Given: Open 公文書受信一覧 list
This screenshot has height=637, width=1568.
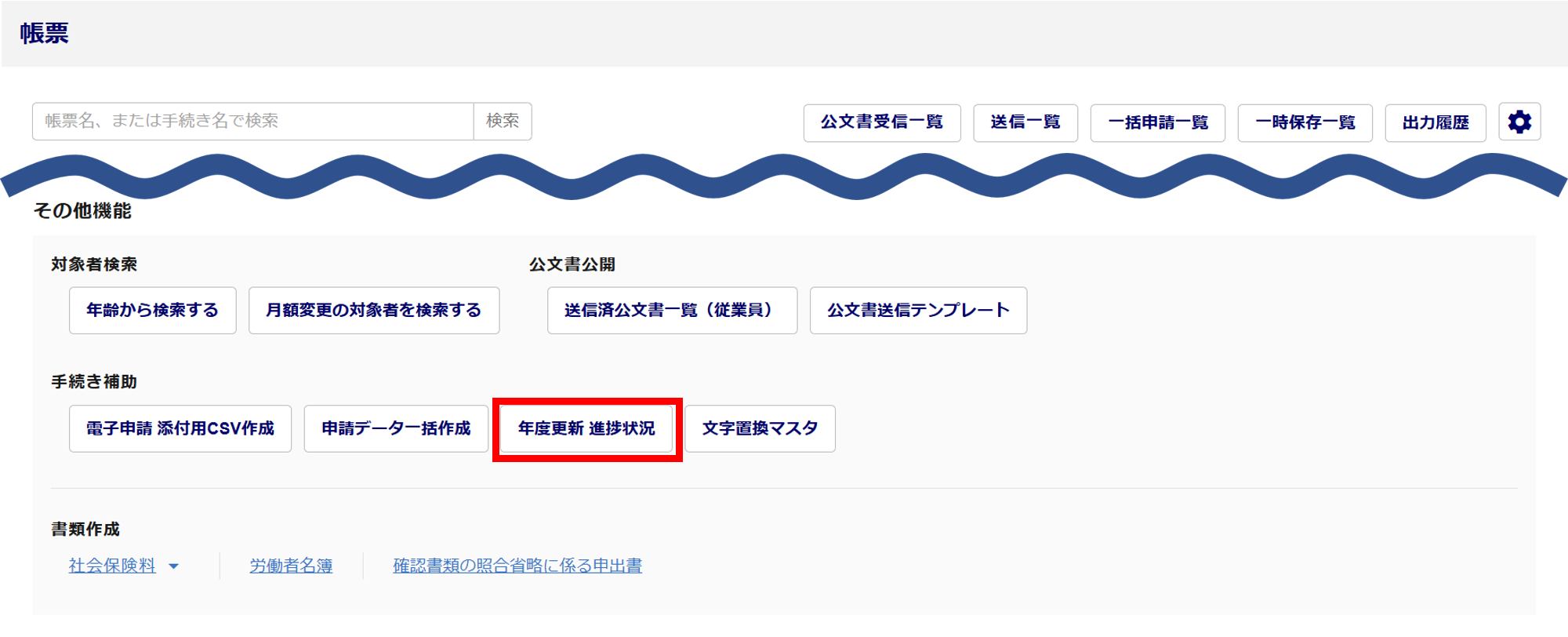Looking at the screenshot, I should [x=881, y=122].
